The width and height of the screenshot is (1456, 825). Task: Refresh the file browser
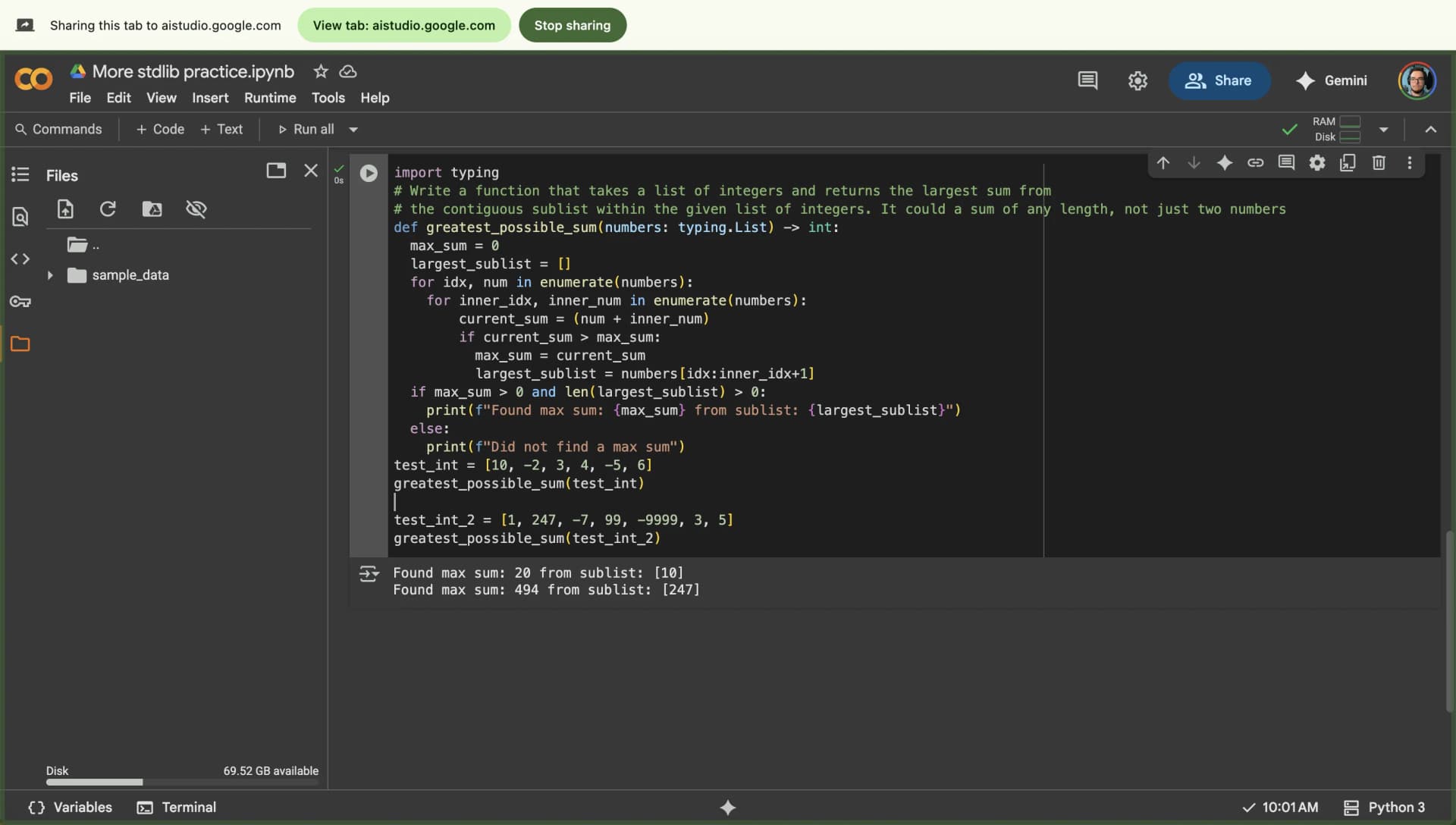click(x=108, y=209)
